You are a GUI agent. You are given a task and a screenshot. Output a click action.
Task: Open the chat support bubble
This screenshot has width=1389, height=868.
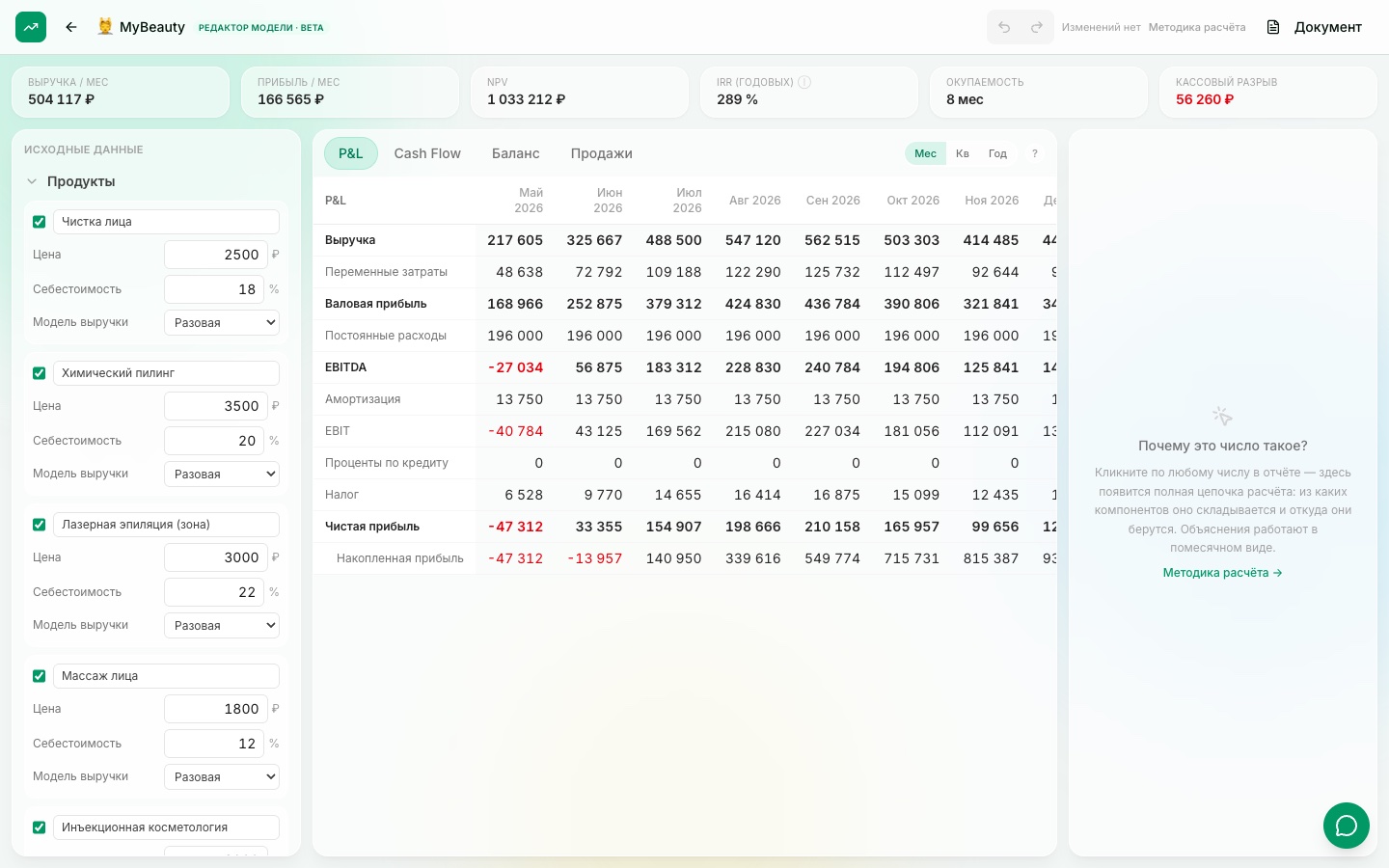[x=1347, y=826]
